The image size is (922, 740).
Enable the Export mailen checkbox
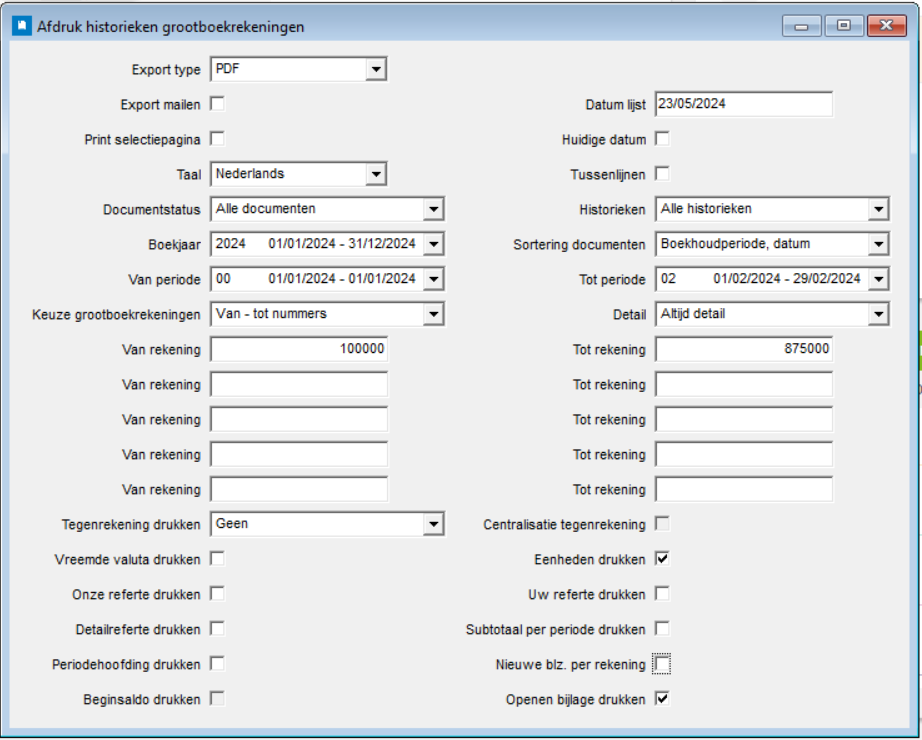(x=217, y=104)
